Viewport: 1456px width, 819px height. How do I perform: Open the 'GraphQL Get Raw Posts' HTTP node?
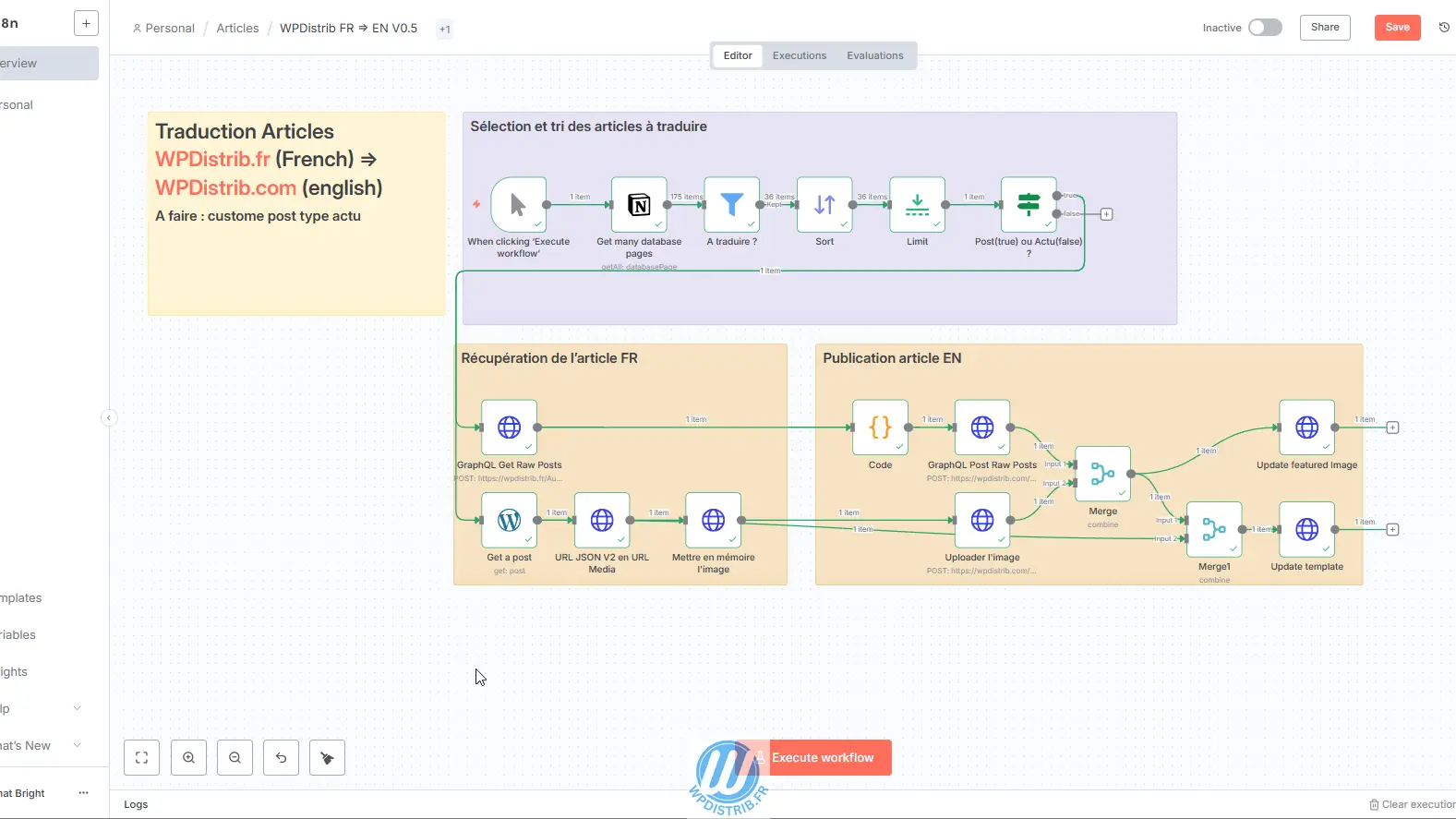pos(509,428)
